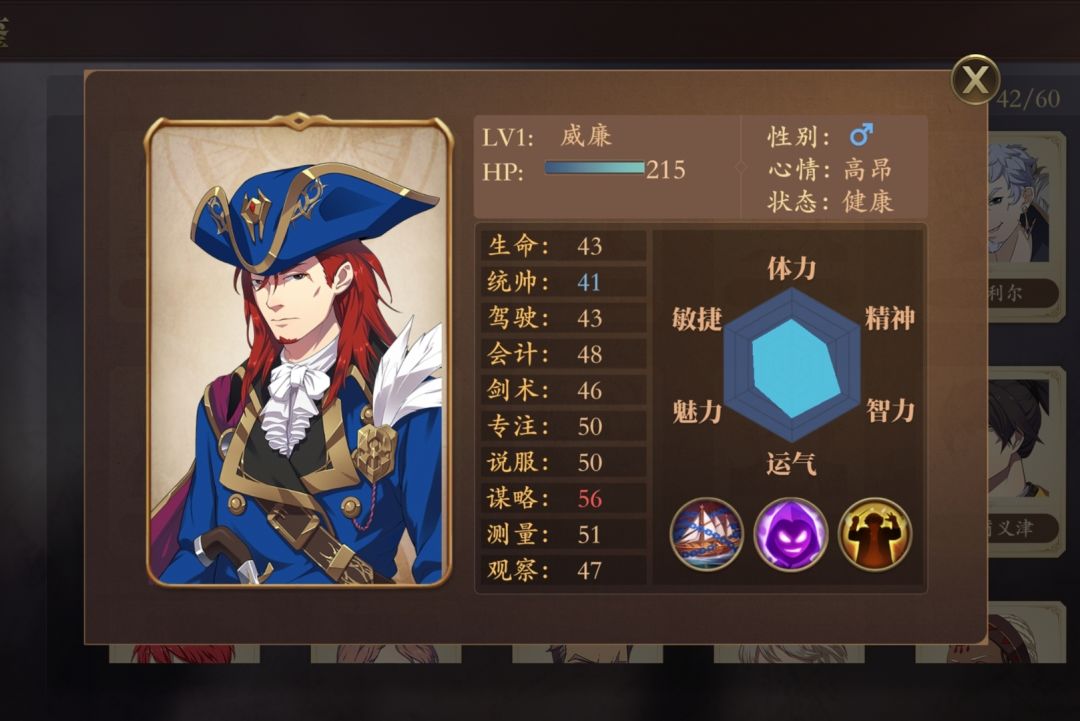Select the 统帅 41 stat row
Viewport: 1080px width, 721px height.
click(x=563, y=282)
